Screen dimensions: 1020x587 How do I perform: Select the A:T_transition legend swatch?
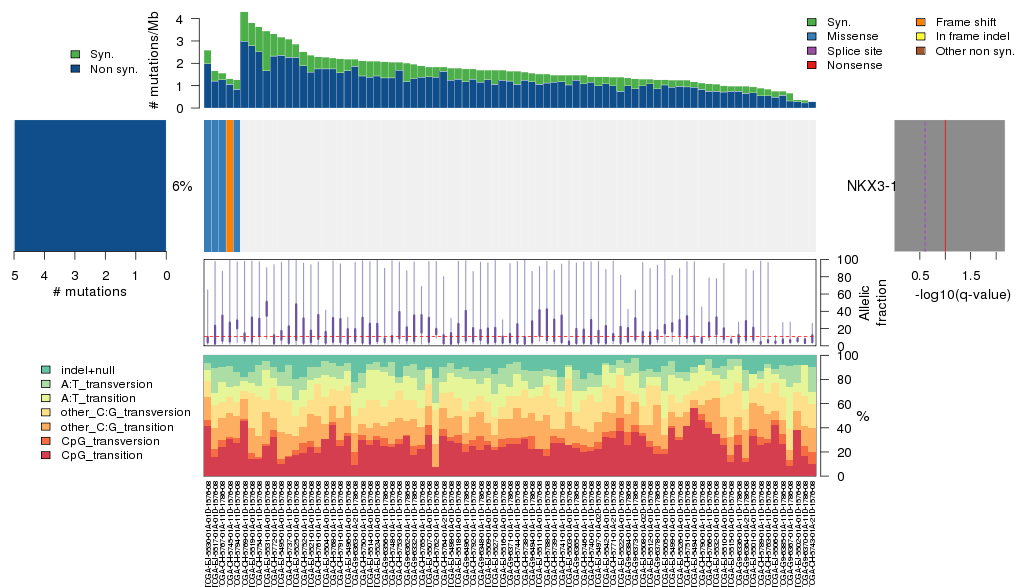pyautogui.click(x=46, y=398)
